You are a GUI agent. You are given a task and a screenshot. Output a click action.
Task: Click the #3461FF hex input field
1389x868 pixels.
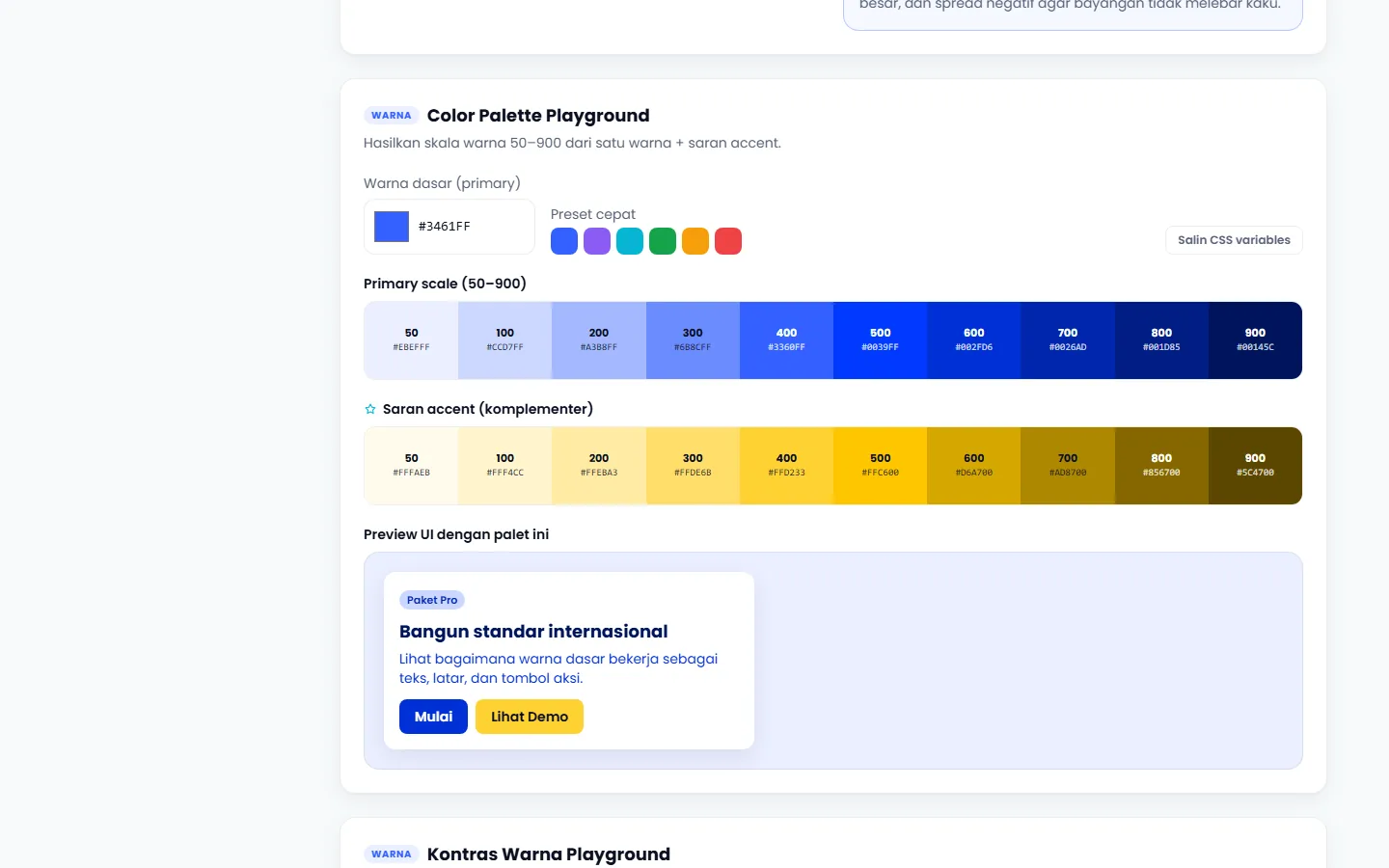tap(471, 227)
